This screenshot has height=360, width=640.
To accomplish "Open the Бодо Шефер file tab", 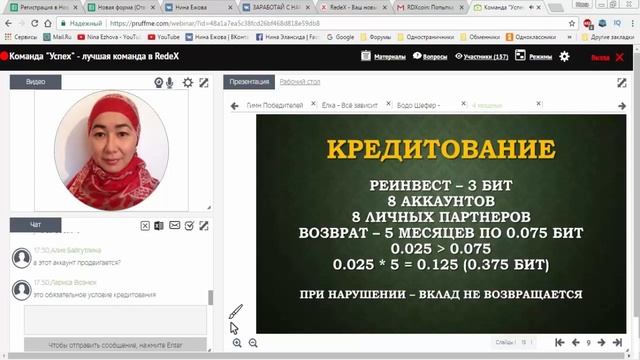I will [x=418, y=105].
